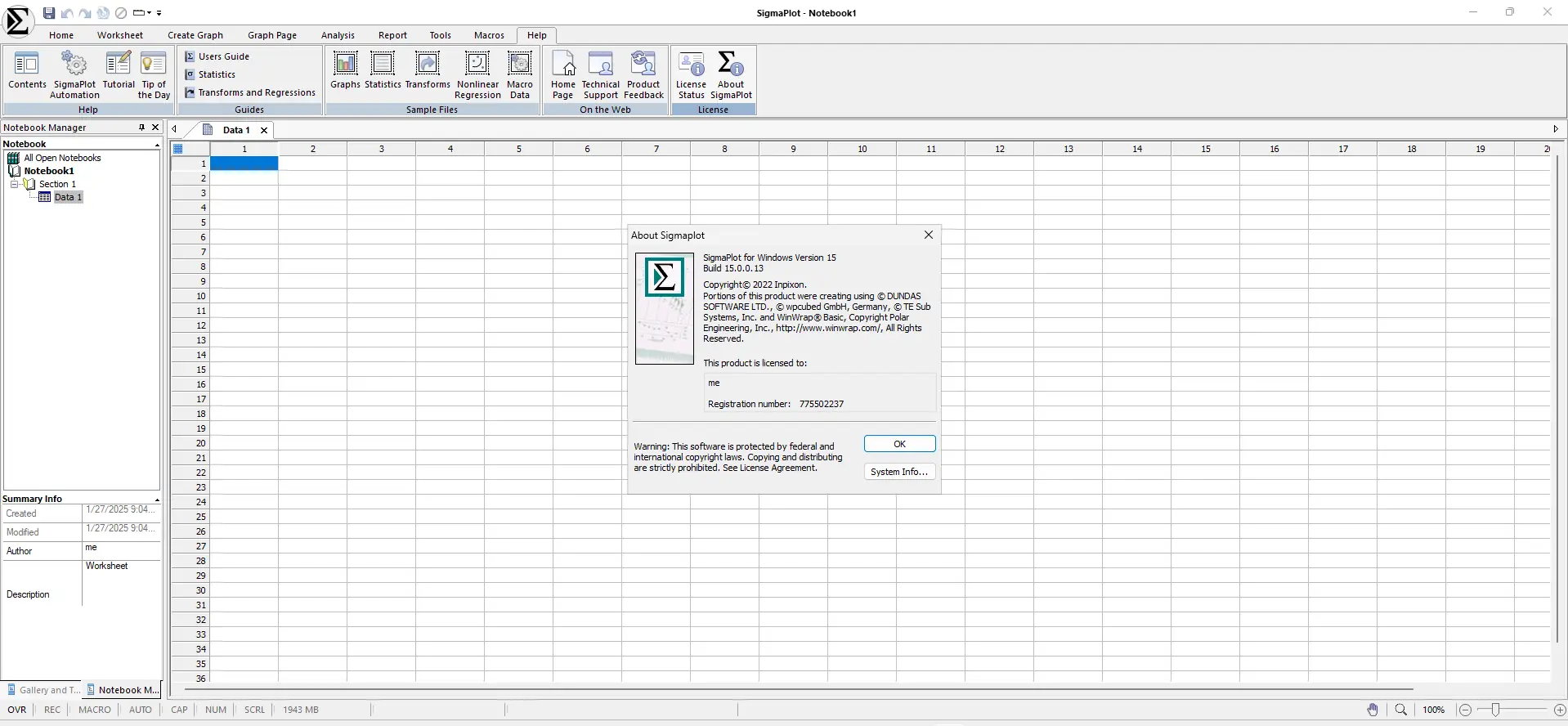
Task: Open the Users Guide
Action: 217,56
